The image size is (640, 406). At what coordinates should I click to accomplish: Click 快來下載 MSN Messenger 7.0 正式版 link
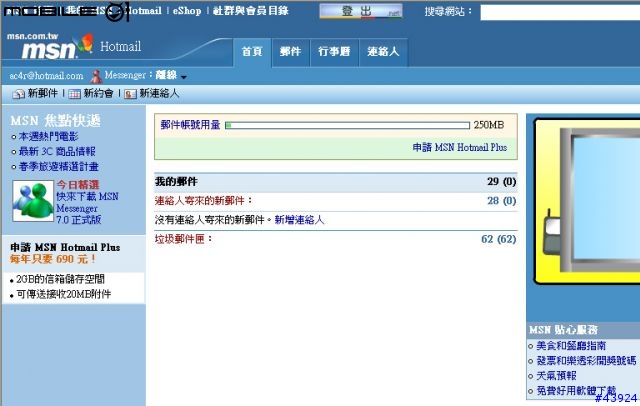(x=87, y=208)
